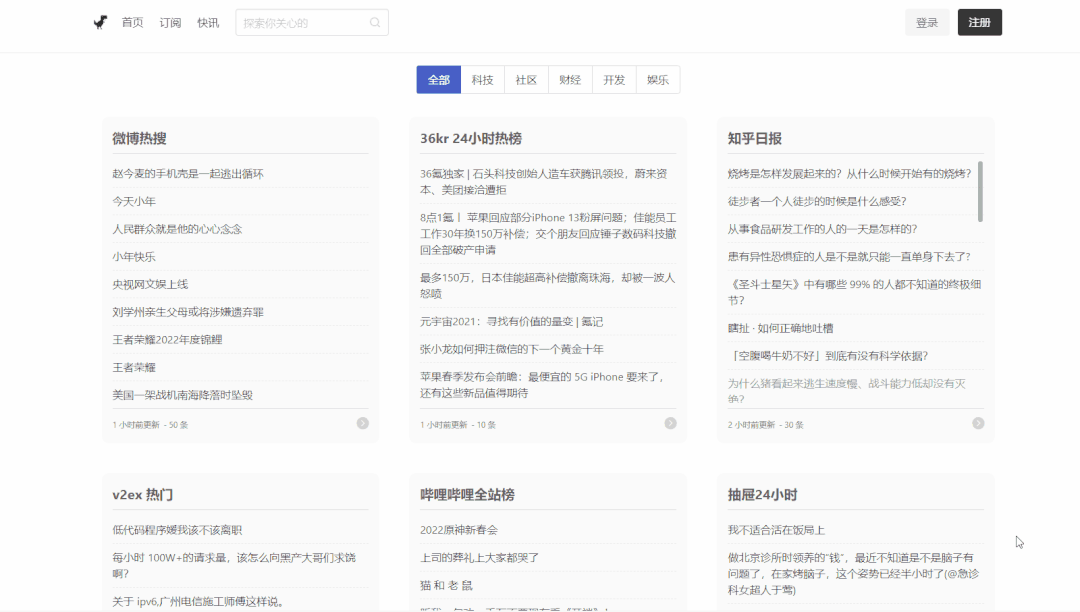Open the 微博热搜 card title
The height and width of the screenshot is (612, 1080).
[x=139, y=138]
